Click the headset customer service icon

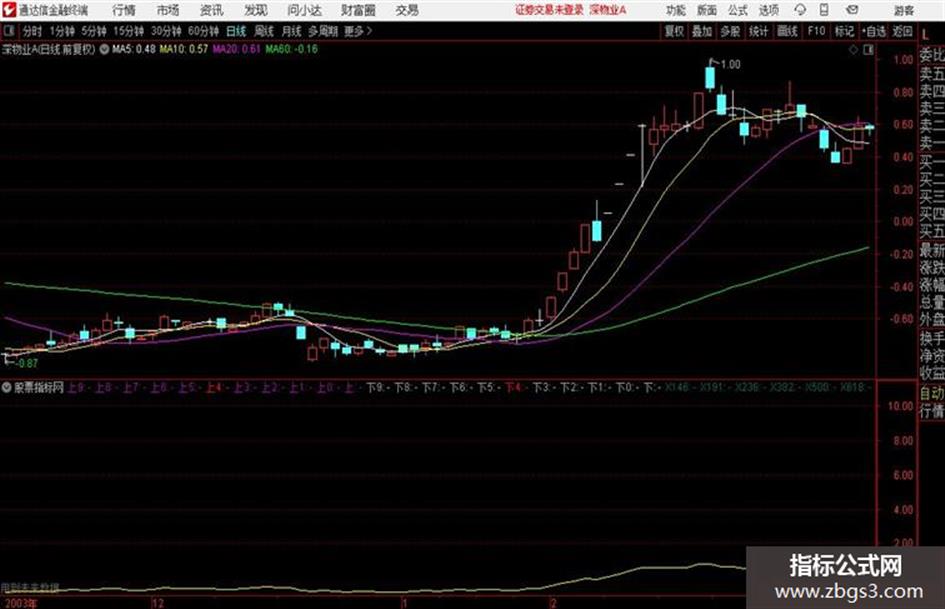point(800,10)
